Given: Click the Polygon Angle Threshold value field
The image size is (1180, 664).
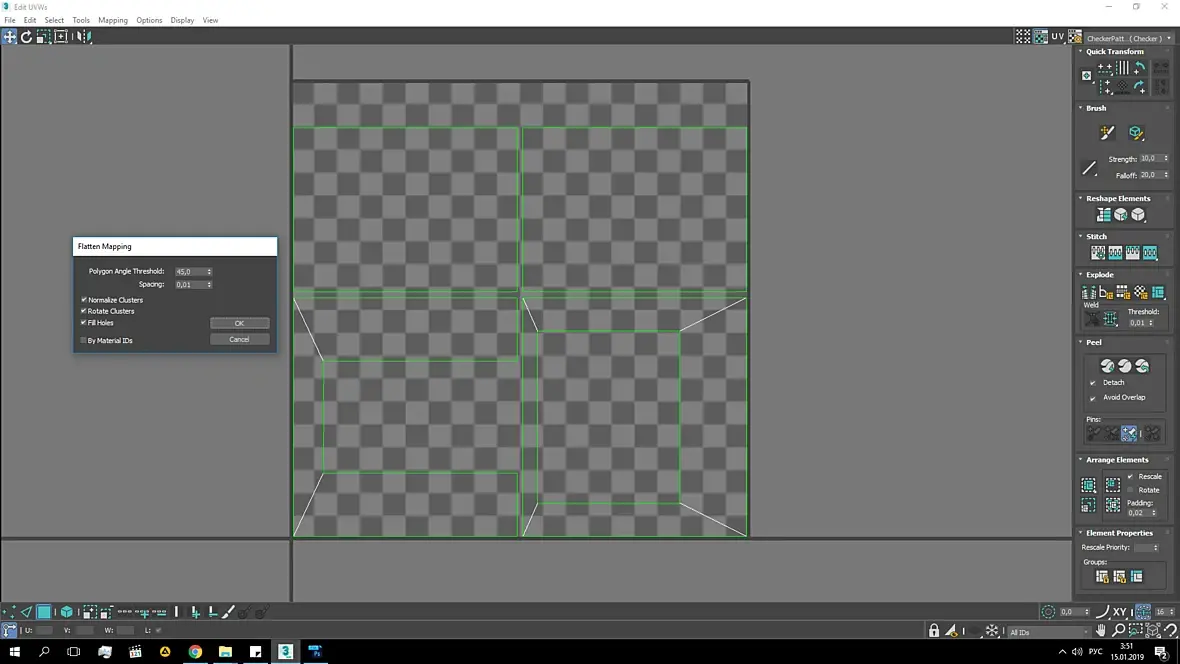Looking at the screenshot, I should tap(190, 272).
